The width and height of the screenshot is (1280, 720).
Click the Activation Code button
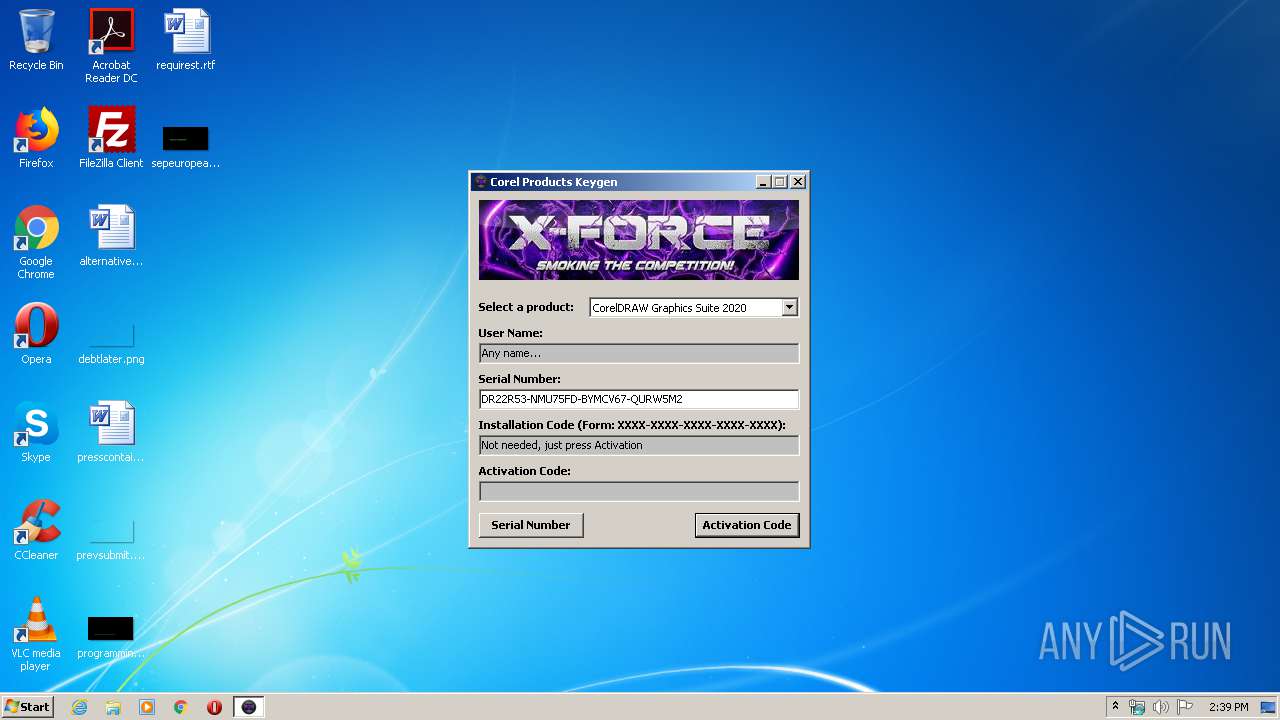click(x=747, y=525)
